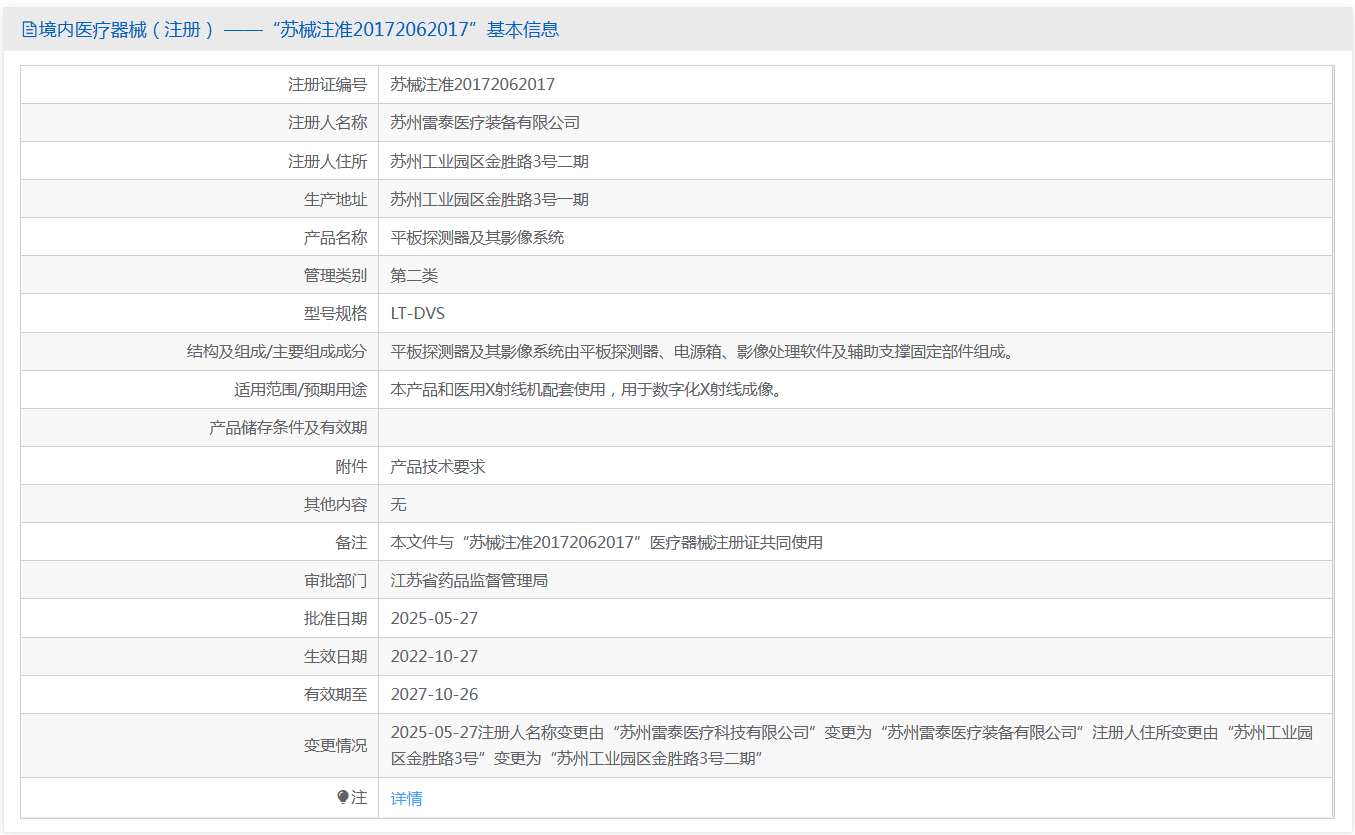Viewport: 1355px width, 835px height.
Task: Click the LT-DVS model value
Action: pos(417,313)
